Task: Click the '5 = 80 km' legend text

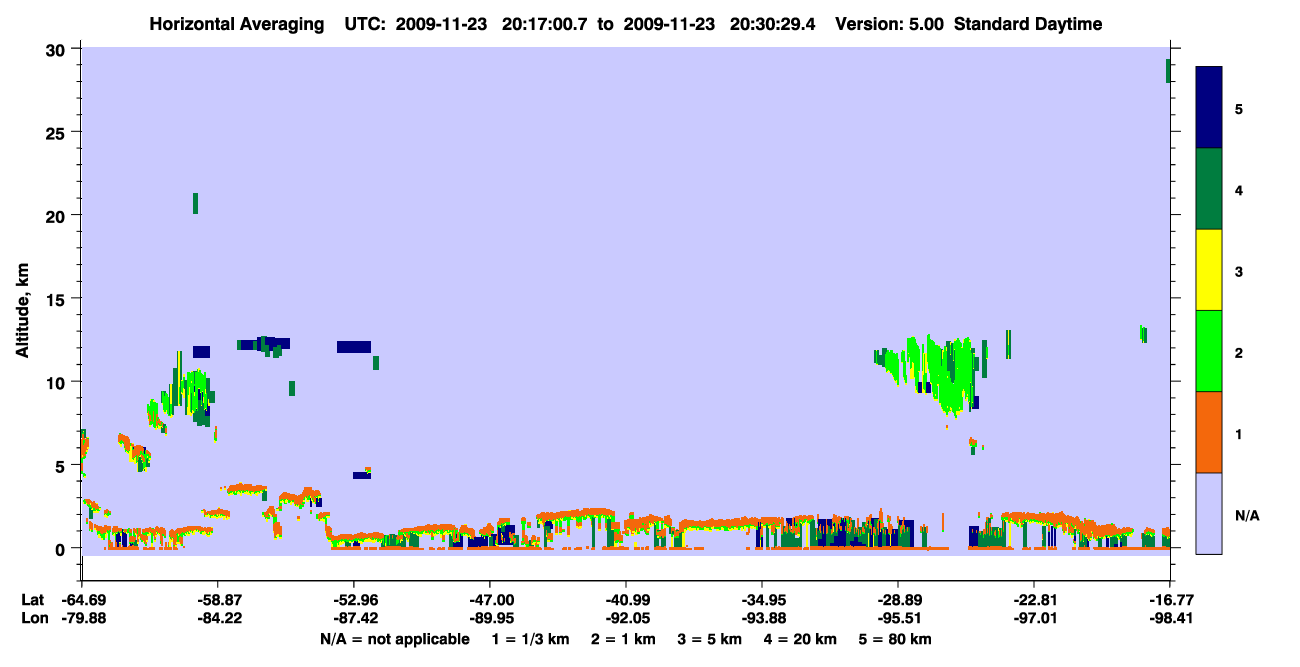Action: pos(896,639)
